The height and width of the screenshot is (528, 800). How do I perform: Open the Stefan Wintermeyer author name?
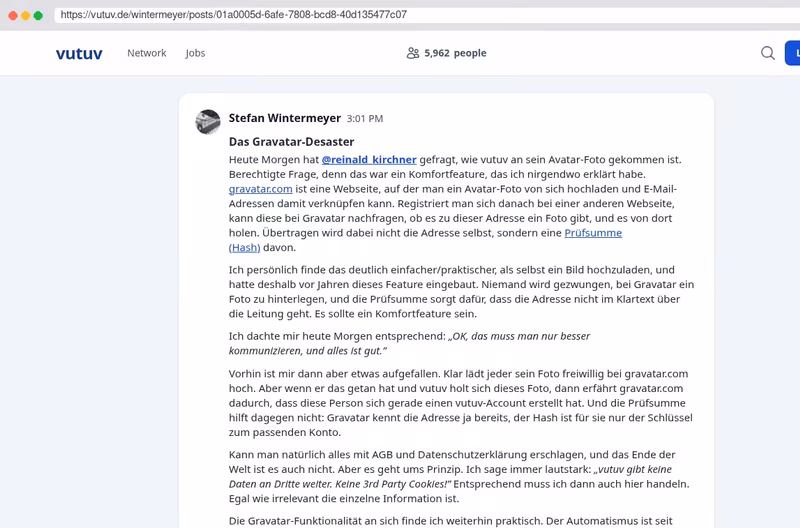(285, 118)
